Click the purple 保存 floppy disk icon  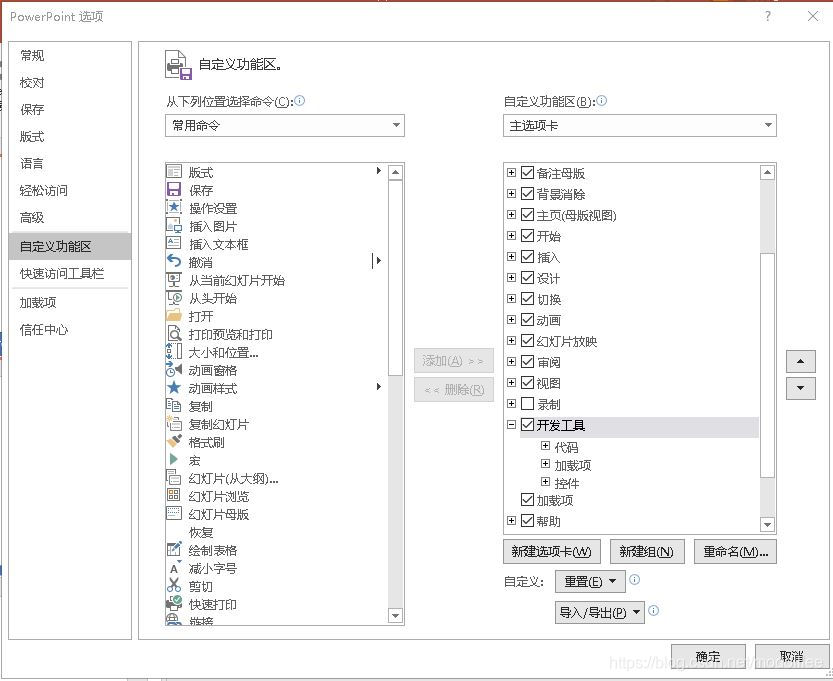(x=174, y=190)
